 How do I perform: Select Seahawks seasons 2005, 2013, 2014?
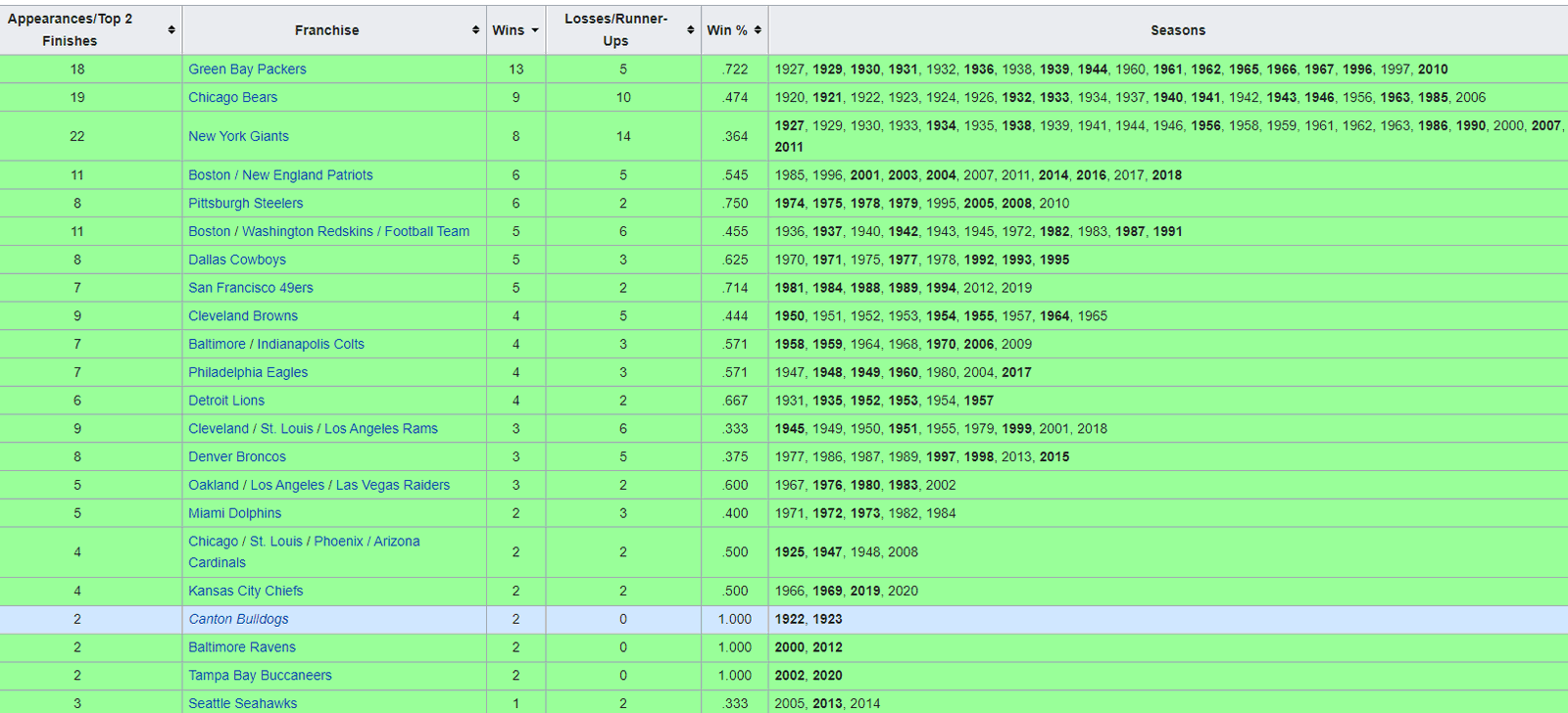coord(827,704)
